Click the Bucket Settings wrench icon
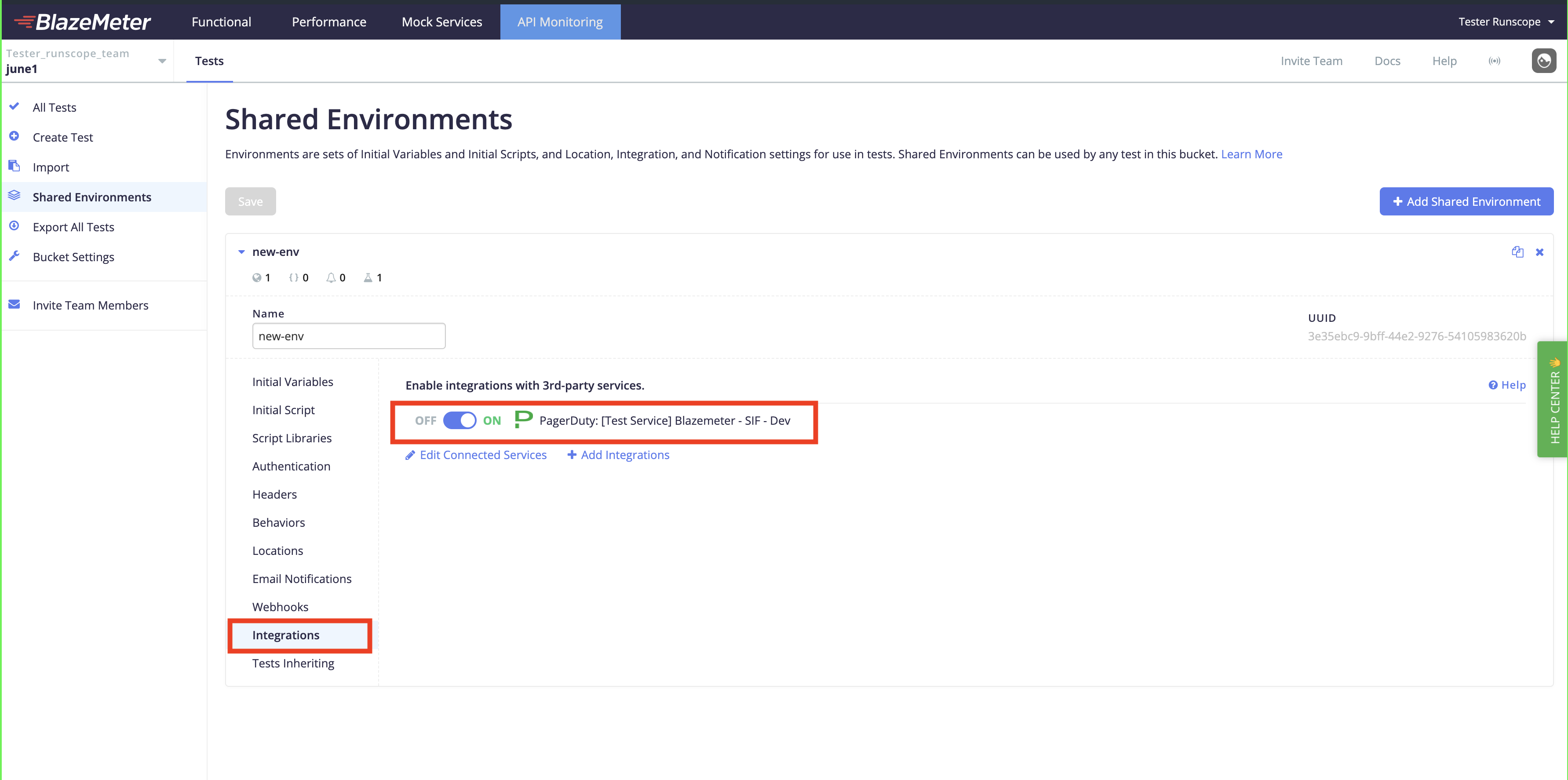 click(x=15, y=256)
